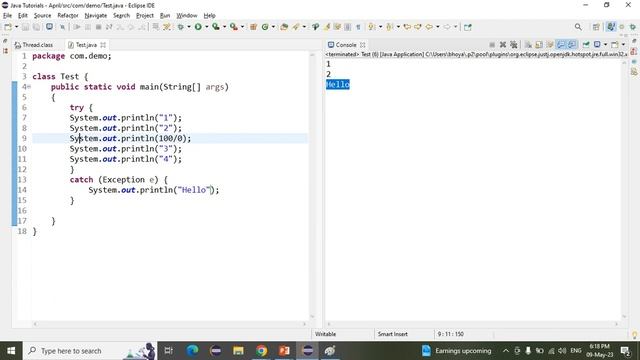Screen dimensions: 640x360
Task: Open the Window menu
Action: click(x=187, y=16)
